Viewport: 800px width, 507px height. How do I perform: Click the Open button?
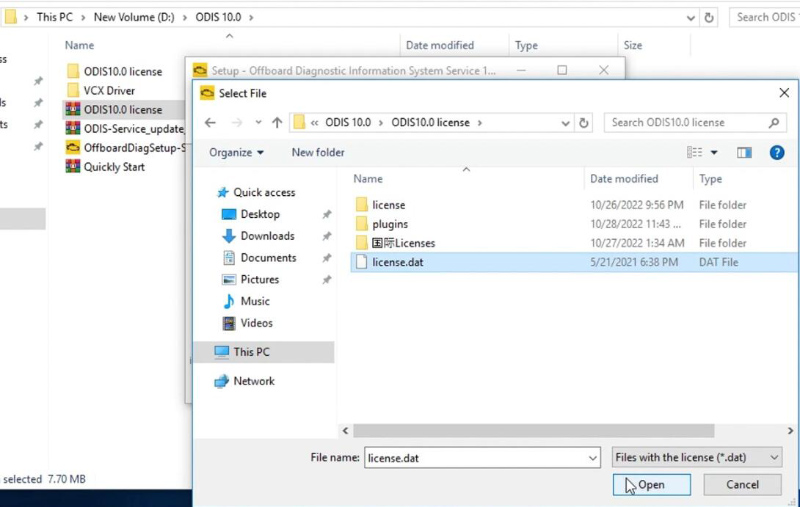coord(652,485)
